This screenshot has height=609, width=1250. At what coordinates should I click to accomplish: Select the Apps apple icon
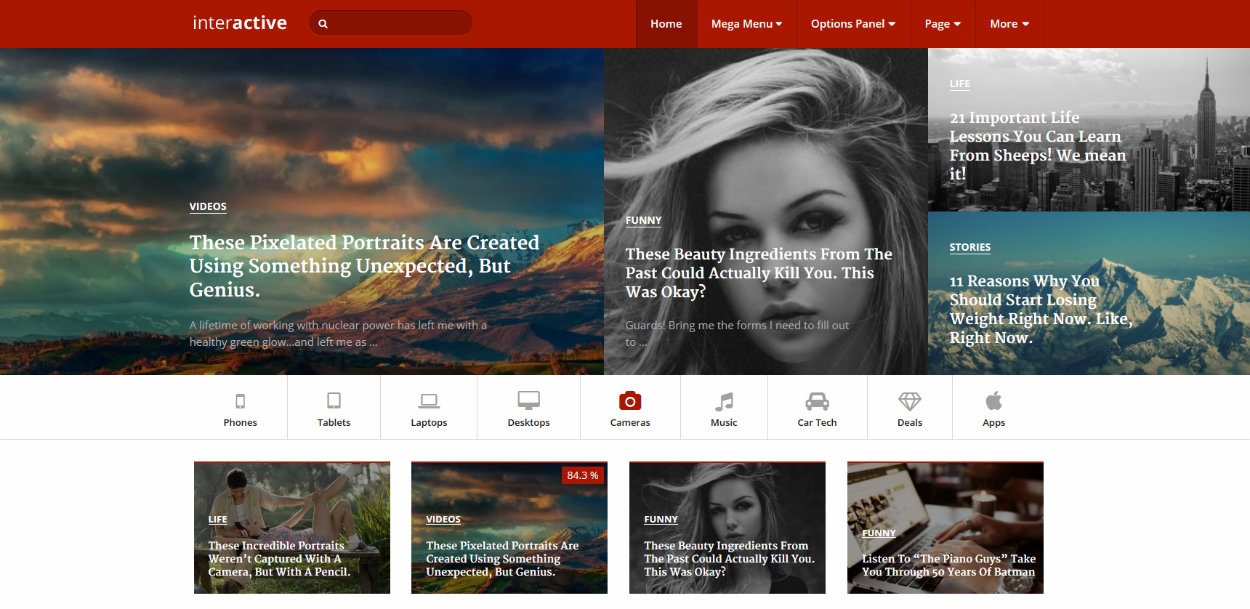tap(994, 401)
